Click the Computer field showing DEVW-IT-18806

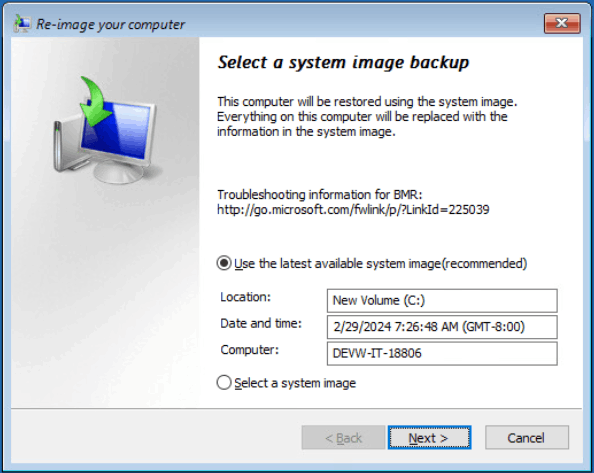[x=442, y=353]
